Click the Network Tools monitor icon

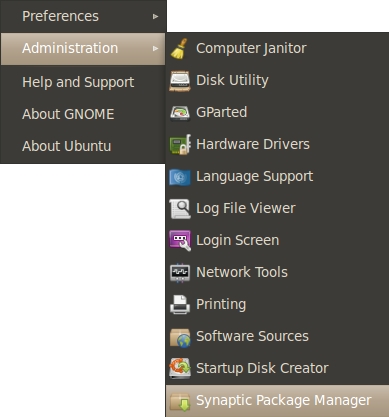pyautogui.click(x=180, y=273)
